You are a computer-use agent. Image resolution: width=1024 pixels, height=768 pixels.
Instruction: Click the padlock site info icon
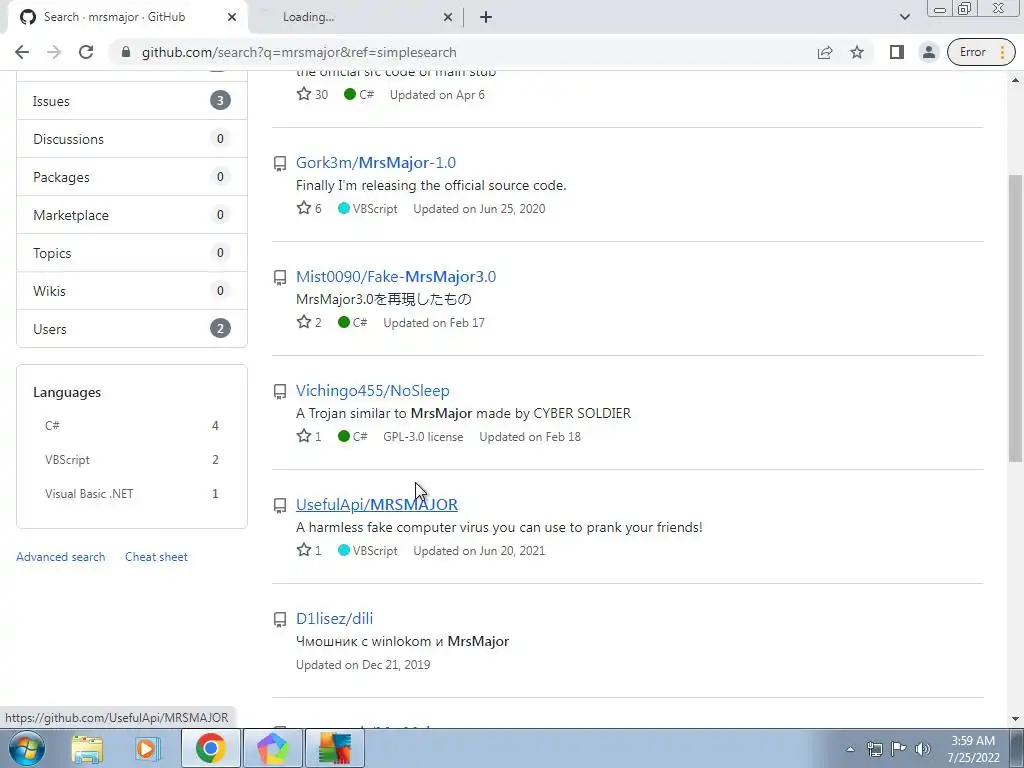[126, 52]
